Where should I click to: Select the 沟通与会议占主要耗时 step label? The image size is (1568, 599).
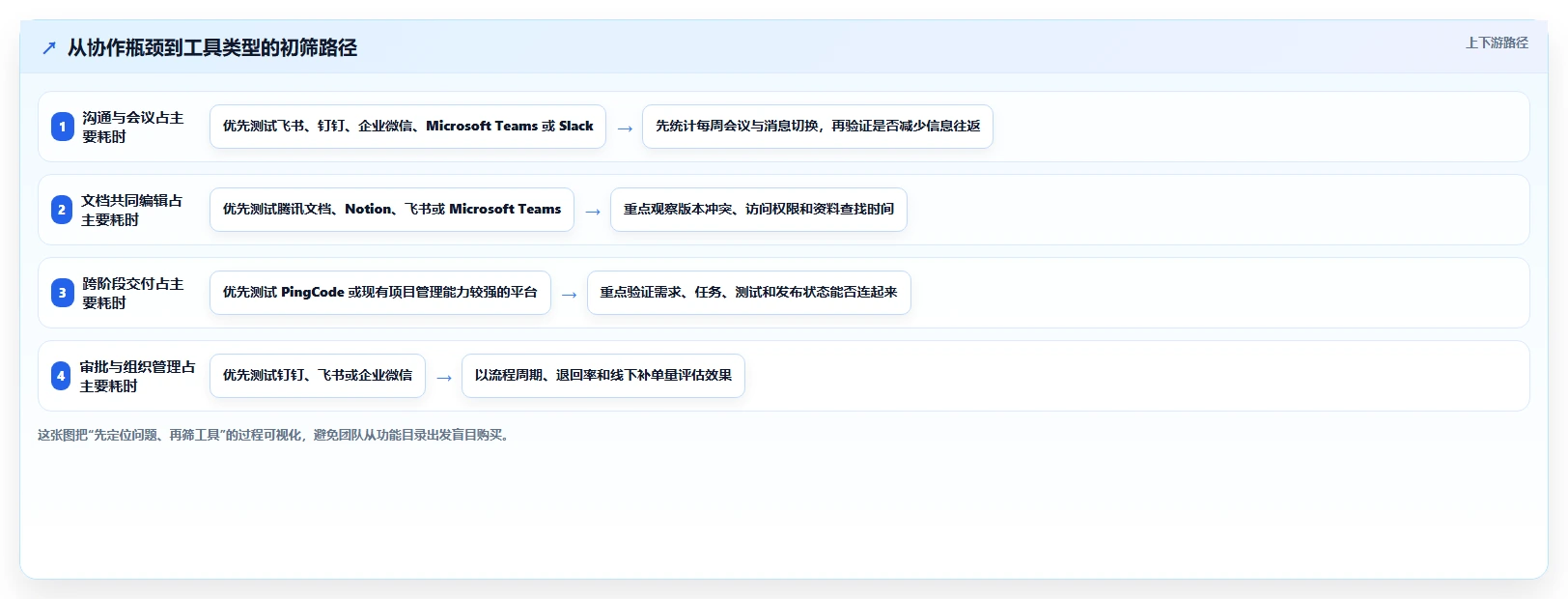pos(133,127)
